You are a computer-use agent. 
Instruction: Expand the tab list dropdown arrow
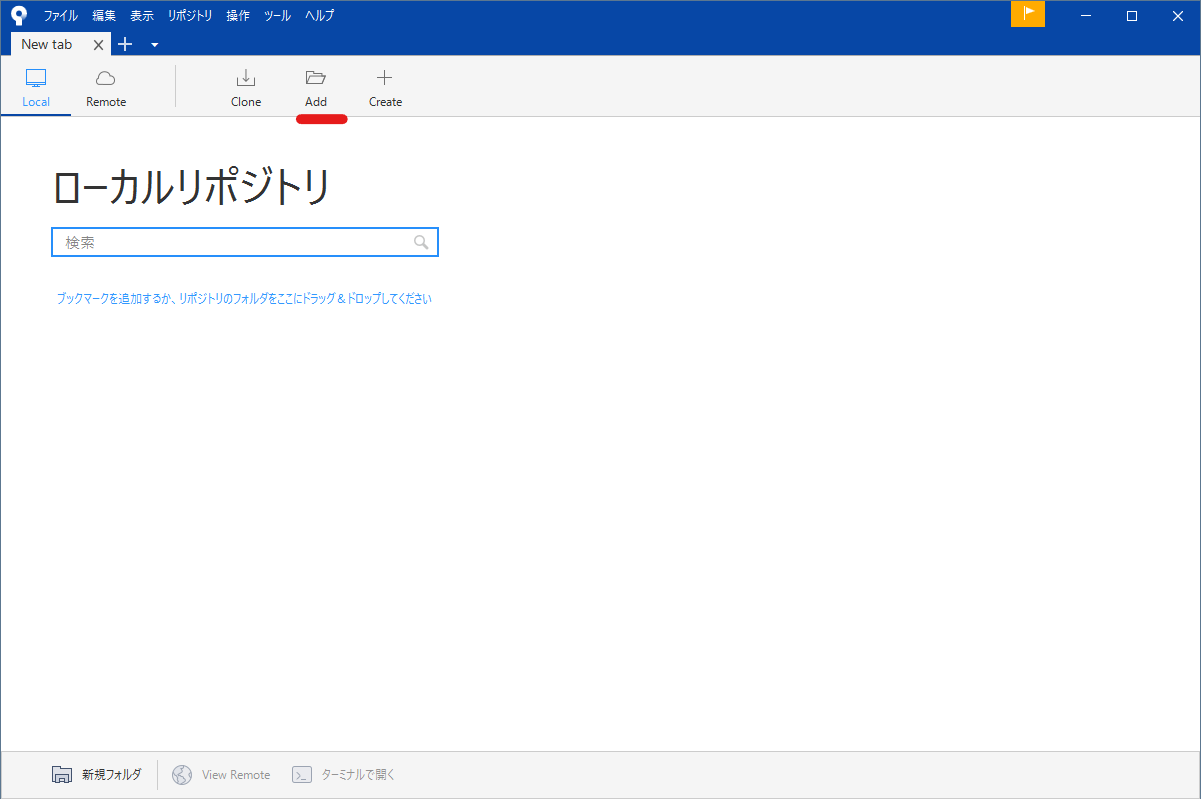click(x=155, y=45)
